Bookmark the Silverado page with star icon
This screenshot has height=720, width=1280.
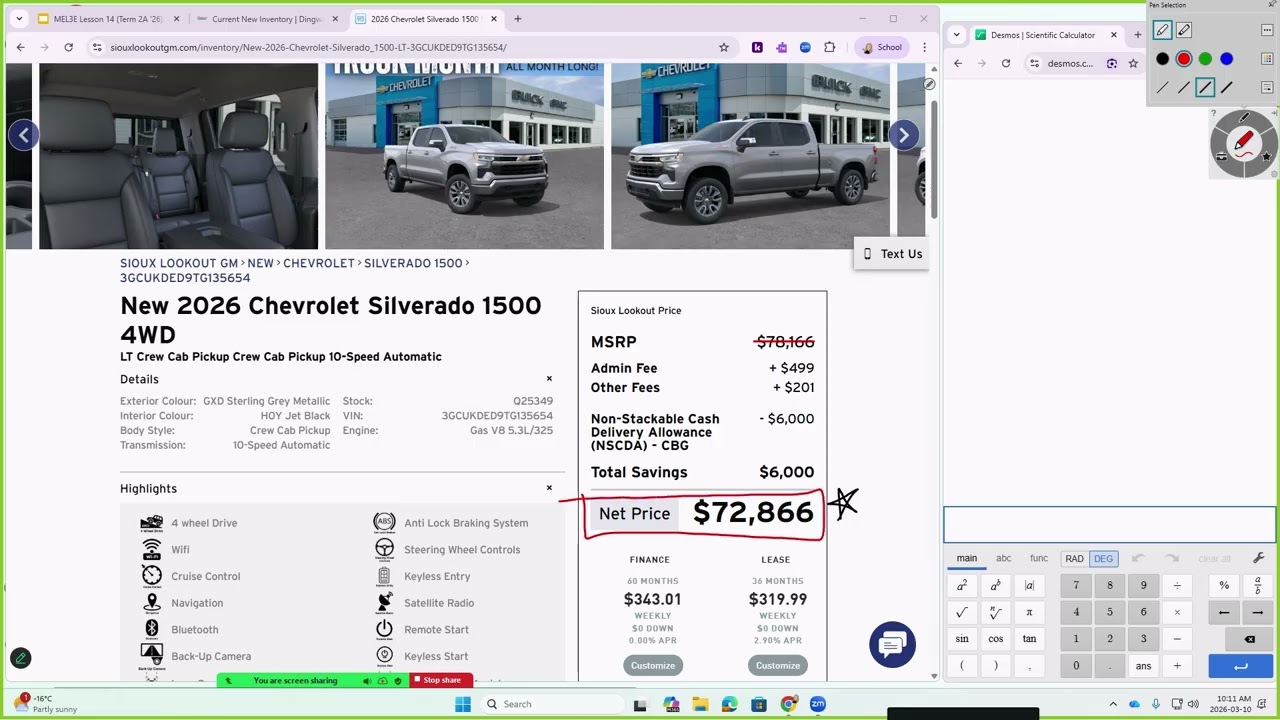(724, 47)
